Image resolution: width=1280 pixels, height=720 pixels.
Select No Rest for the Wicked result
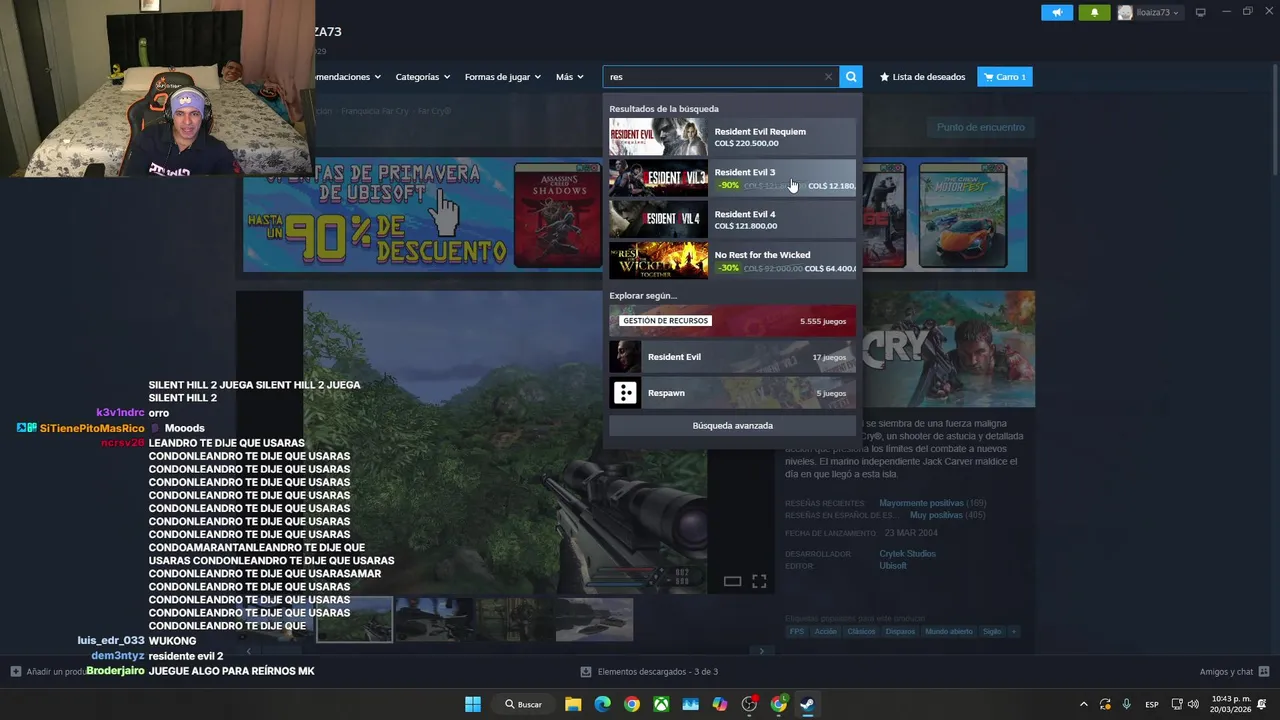click(x=732, y=260)
